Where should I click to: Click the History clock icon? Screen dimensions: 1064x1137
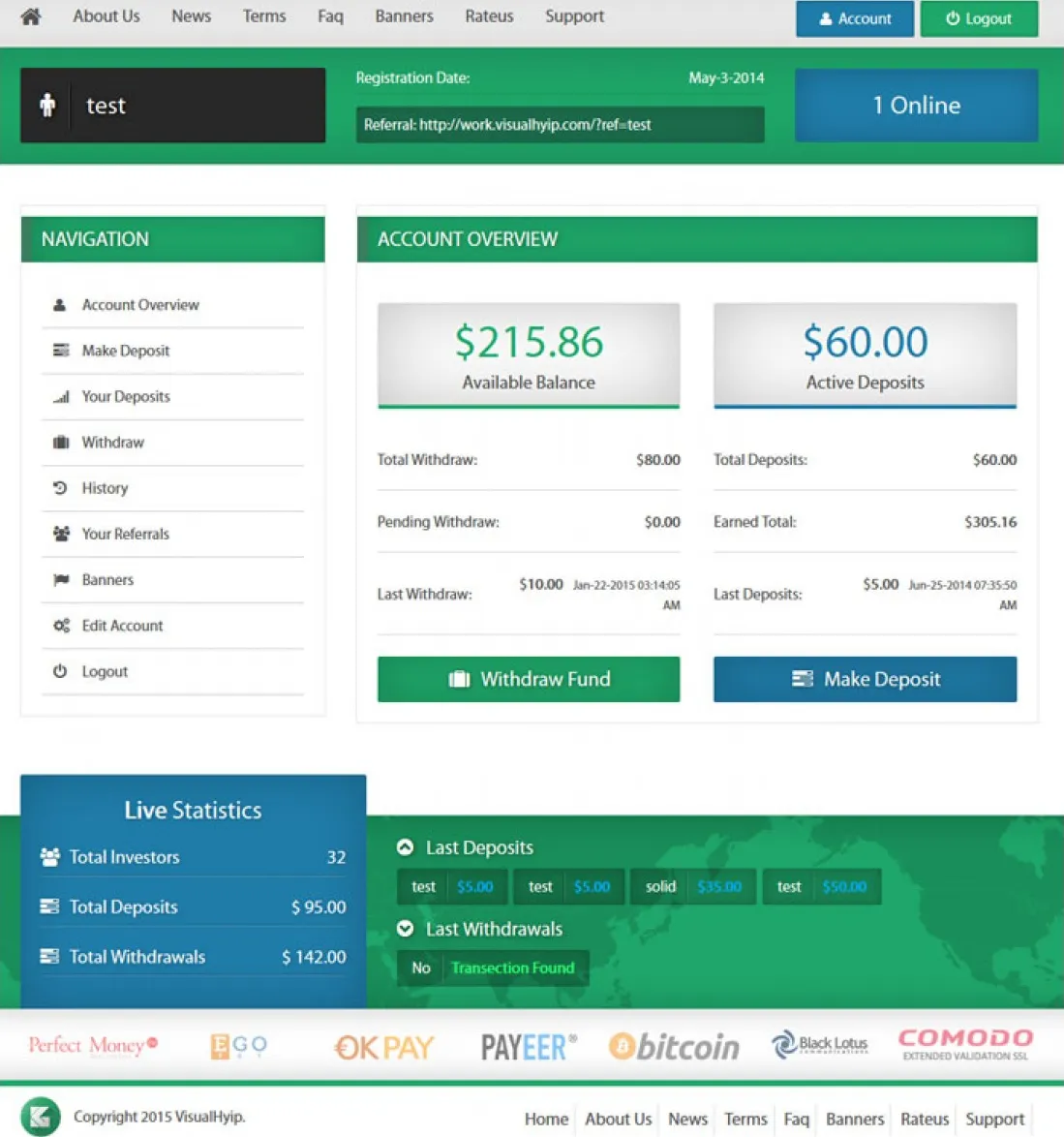[x=60, y=488]
